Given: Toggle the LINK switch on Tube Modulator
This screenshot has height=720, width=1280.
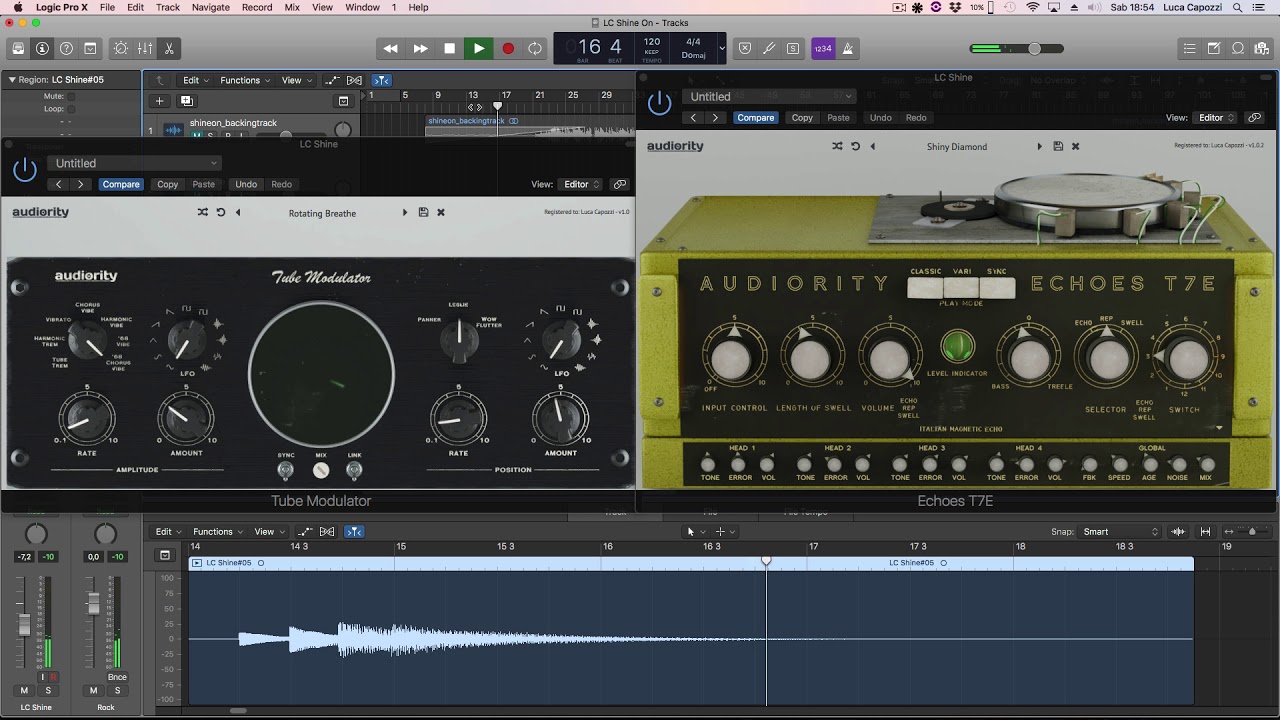Looking at the screenshot, I should coord(354,469).
